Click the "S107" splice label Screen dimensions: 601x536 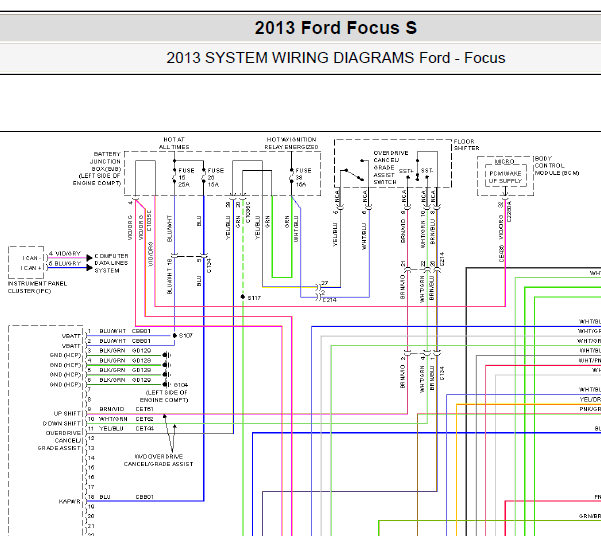pos(186,335)
